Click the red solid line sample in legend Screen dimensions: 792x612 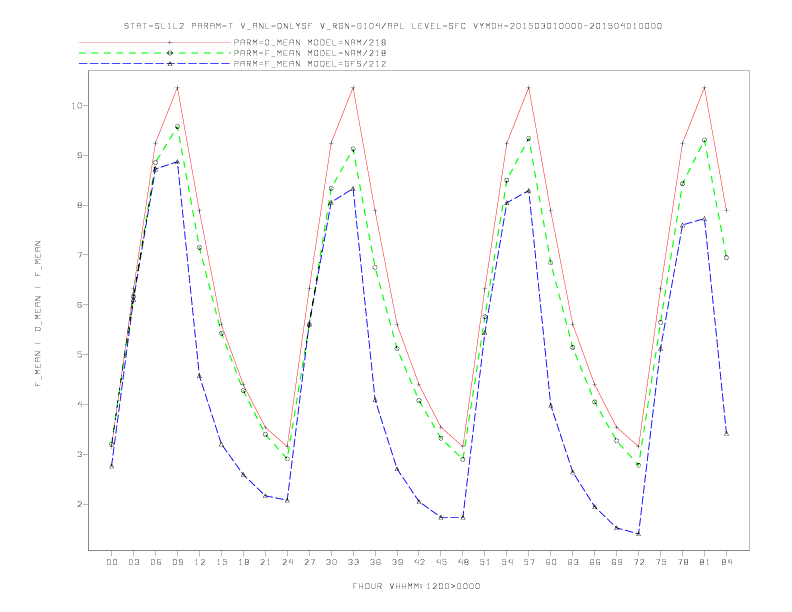[155, 42]
